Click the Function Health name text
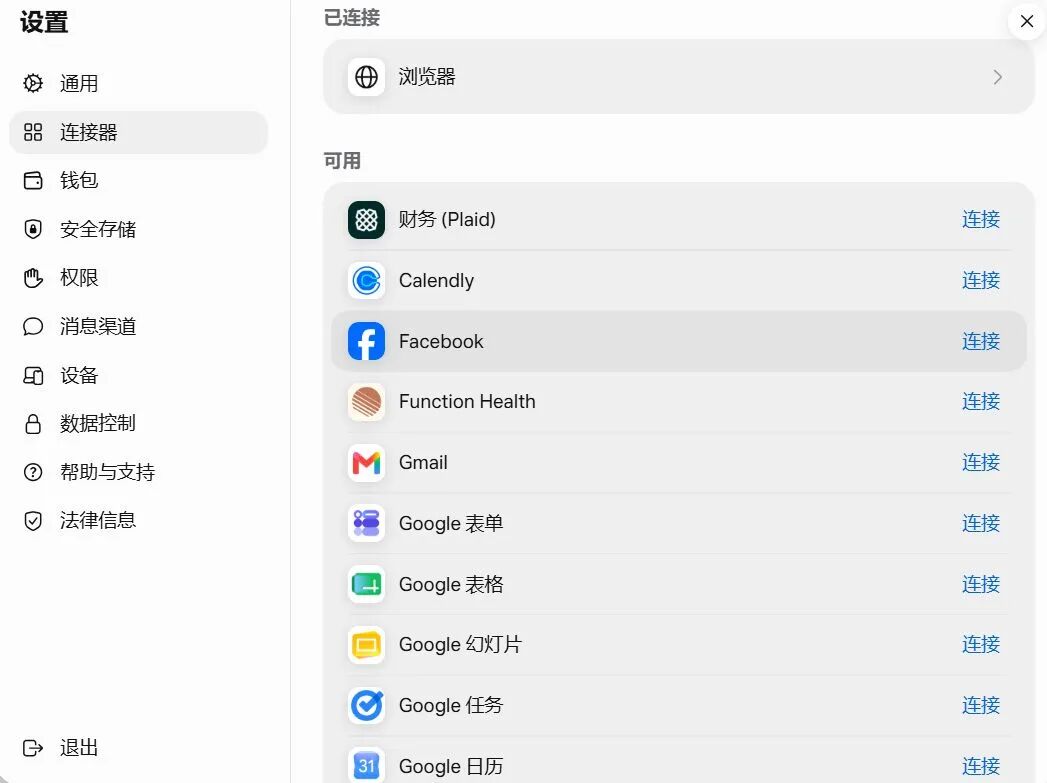Viewport: 1047px width, 783px height. (467, 401)
